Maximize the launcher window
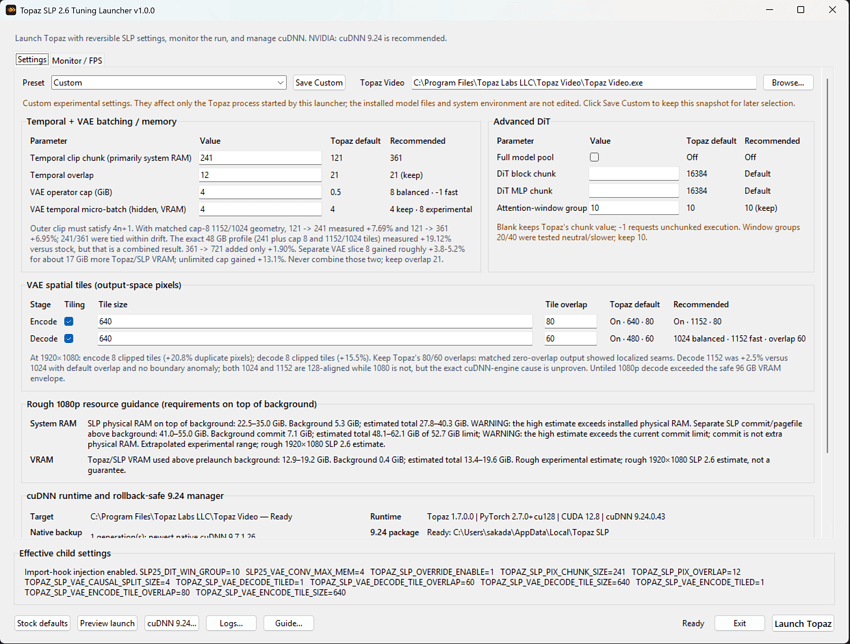Viewport: 850px width, 644px height. [x=801, y=10]
